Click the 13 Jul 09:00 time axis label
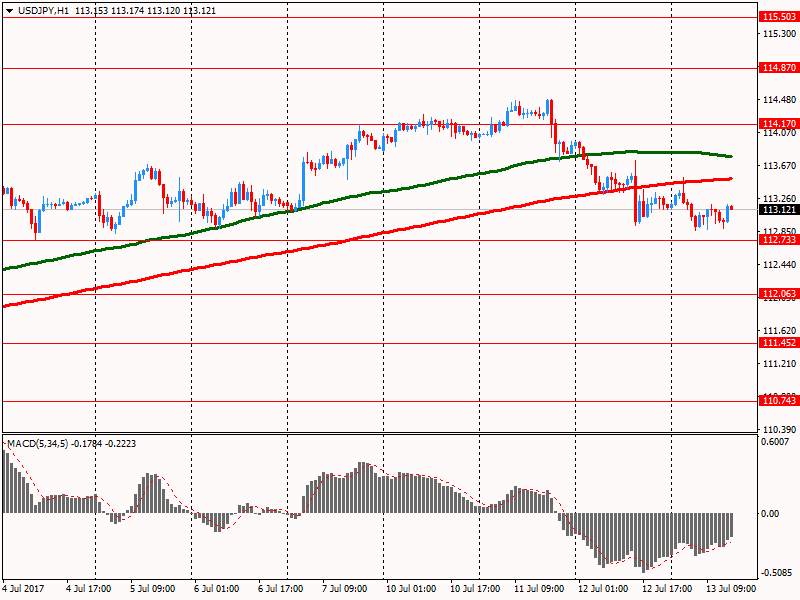 coord(731,589)
